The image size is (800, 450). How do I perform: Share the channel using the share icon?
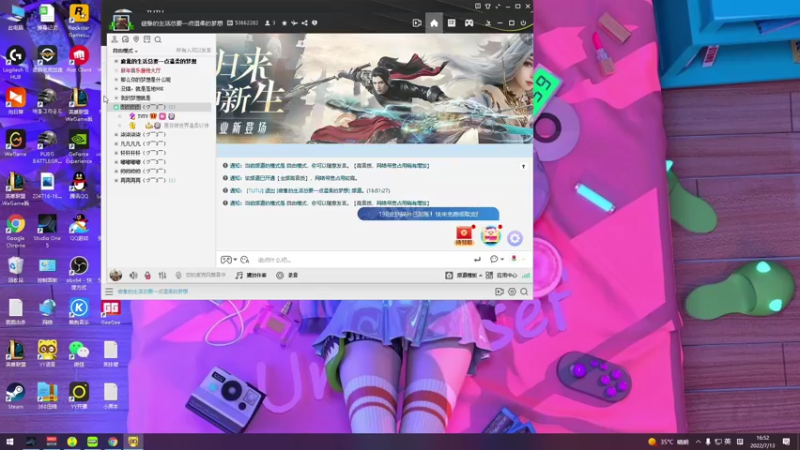(305, 23)
